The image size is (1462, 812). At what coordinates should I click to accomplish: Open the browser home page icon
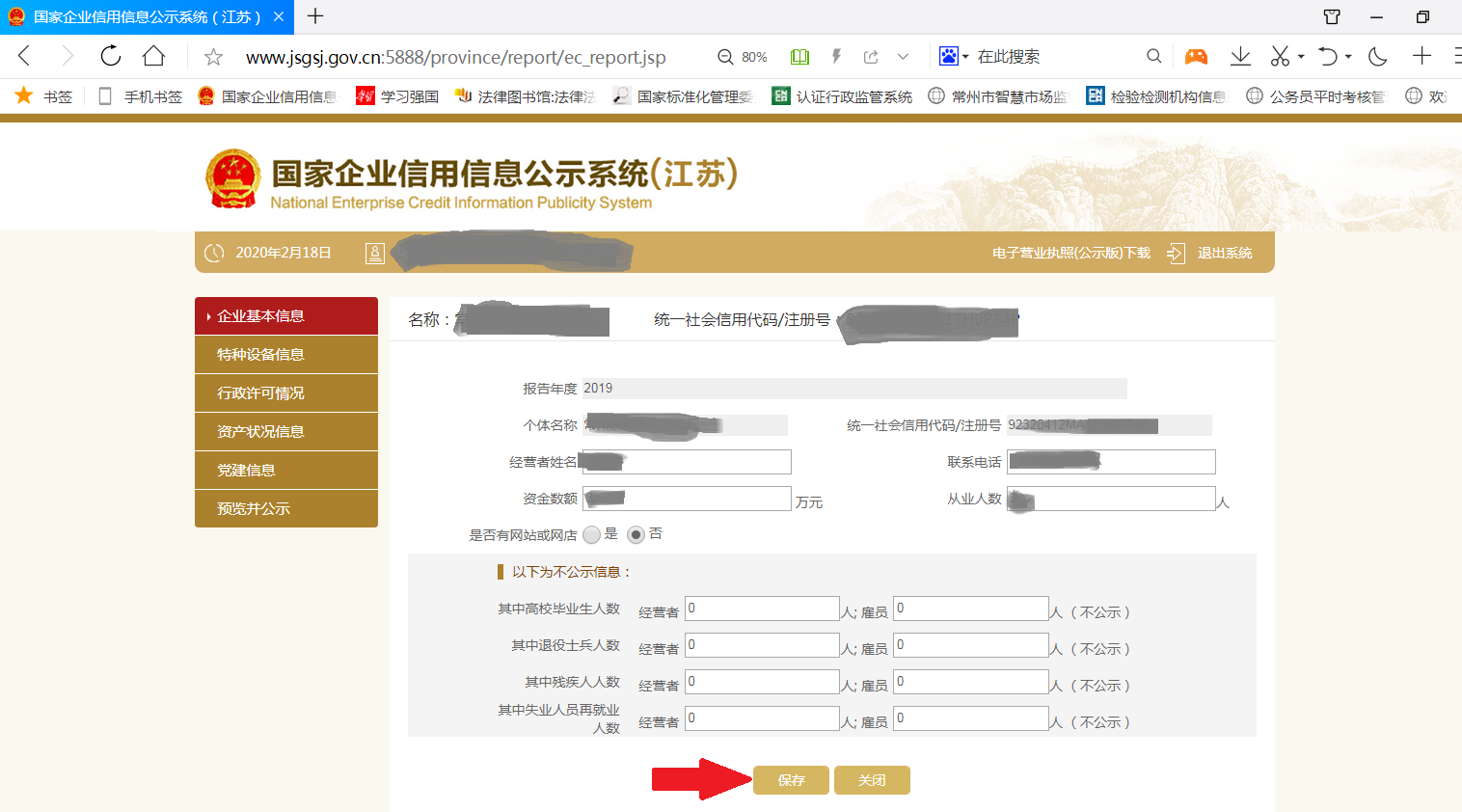coord(153,56)
